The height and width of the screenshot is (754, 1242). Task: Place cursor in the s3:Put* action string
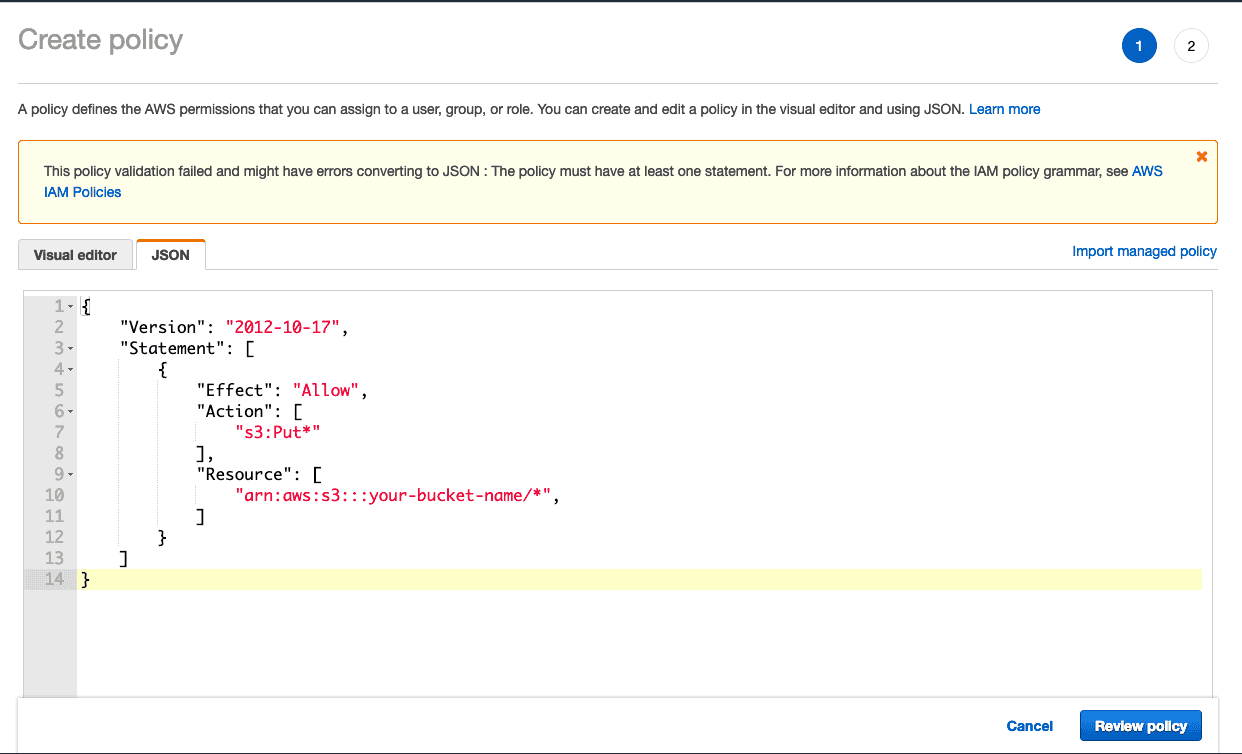pyautogui.click(x=277, y=432)
